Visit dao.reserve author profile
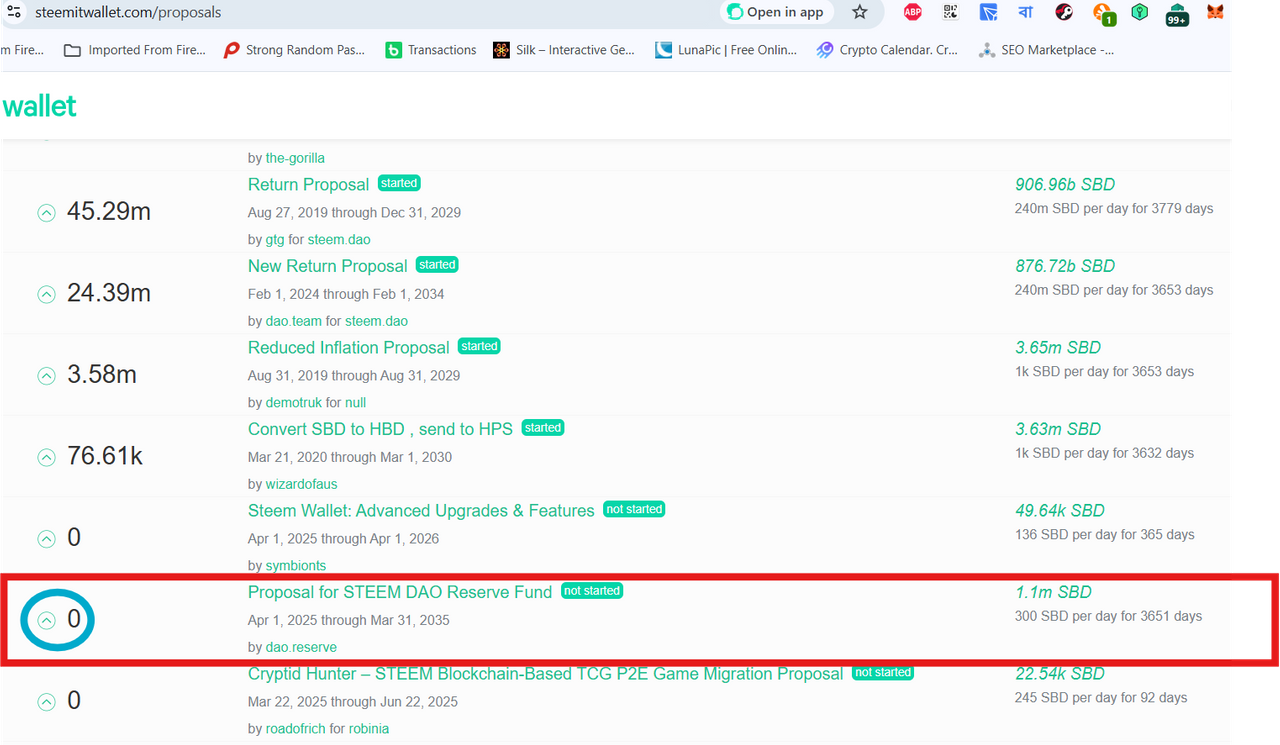Image resolution: width=1280 pixels, height=745 pixels. [301, 648]
